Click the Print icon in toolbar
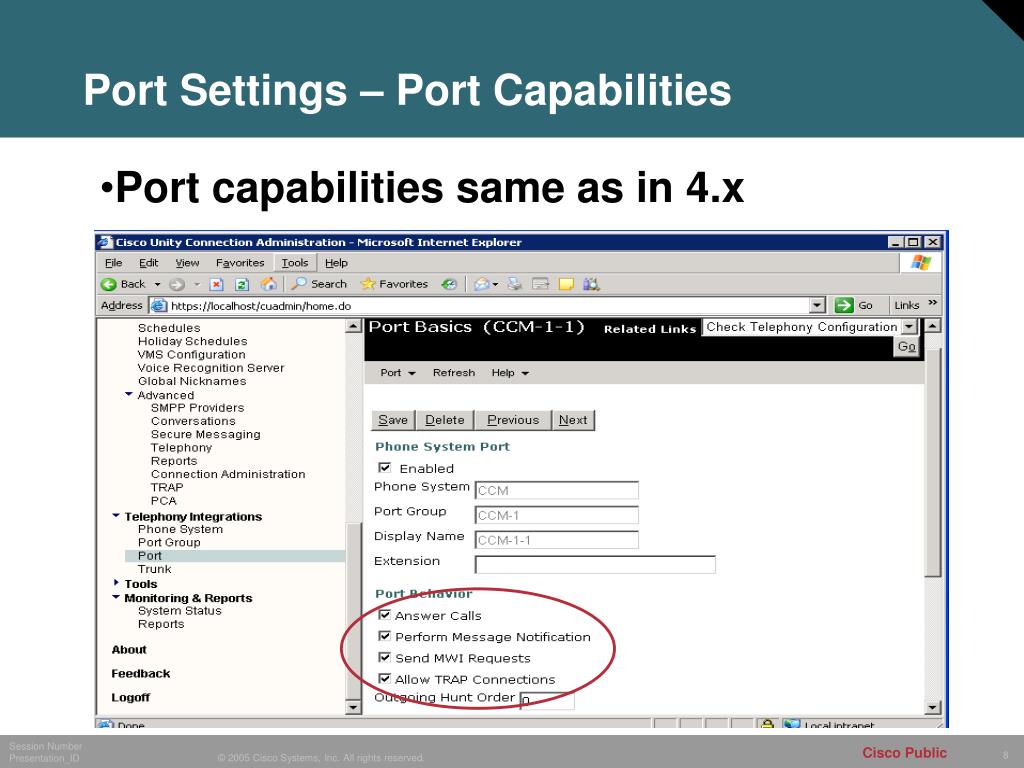The height and width of the screenshot is (768, 1024). (515, 284)
